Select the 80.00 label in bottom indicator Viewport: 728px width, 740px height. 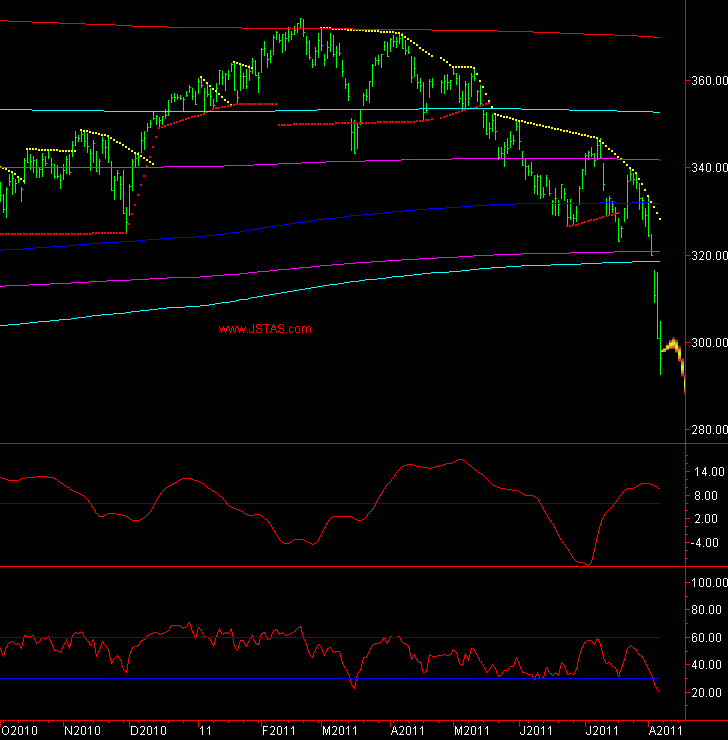click(x=707, y=610)
